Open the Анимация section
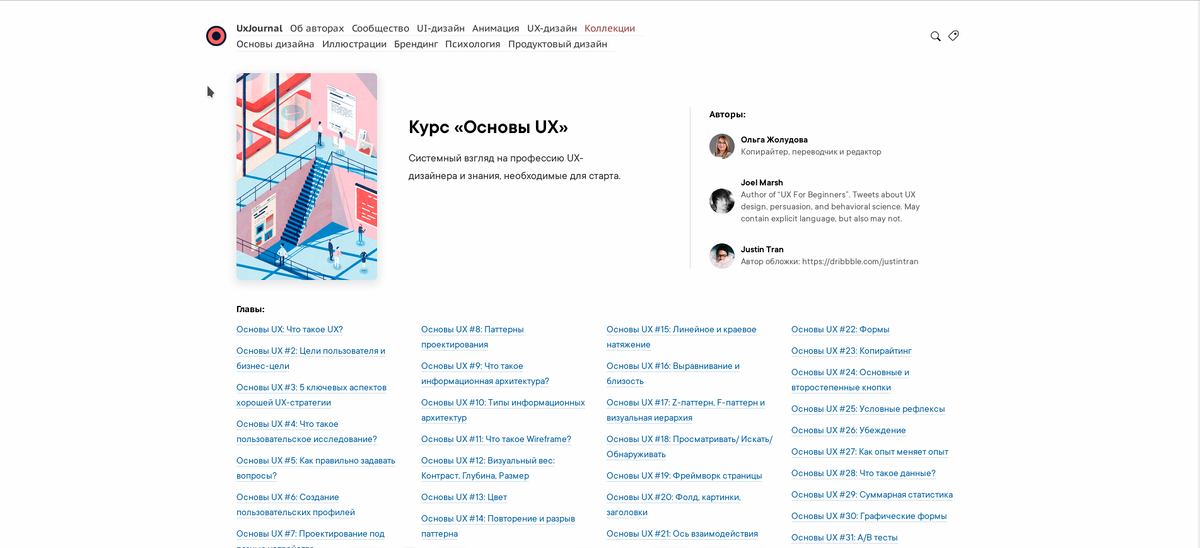Viewport: 1200px width, 548px height. (496, 28)
